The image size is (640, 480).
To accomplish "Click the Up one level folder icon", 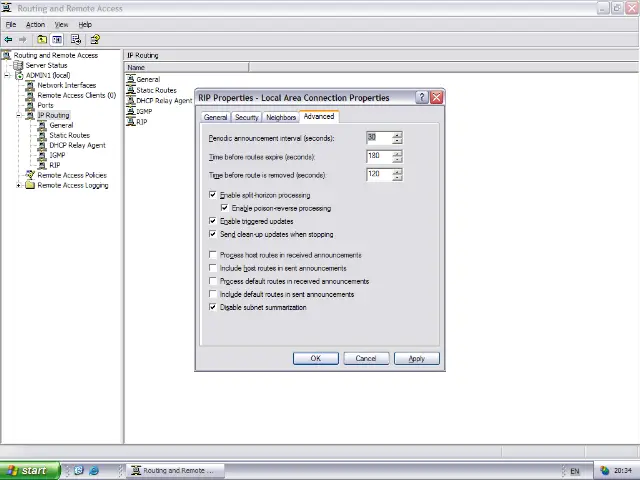I will (42, 40).
